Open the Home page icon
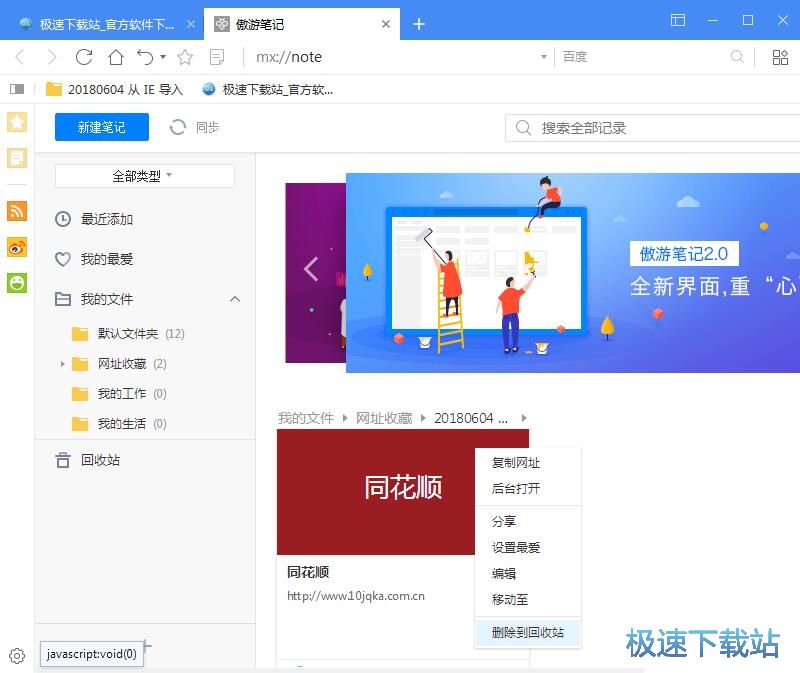Image resolution: width=800 pixels, height=673 pixels. (x=116, y=57)
